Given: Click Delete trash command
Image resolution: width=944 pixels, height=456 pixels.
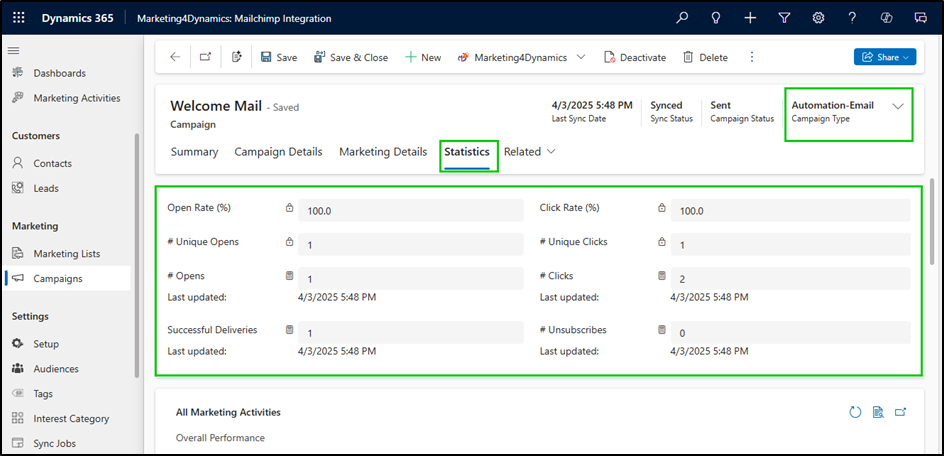Looking at the screenshot, I should tap(705, 57).
